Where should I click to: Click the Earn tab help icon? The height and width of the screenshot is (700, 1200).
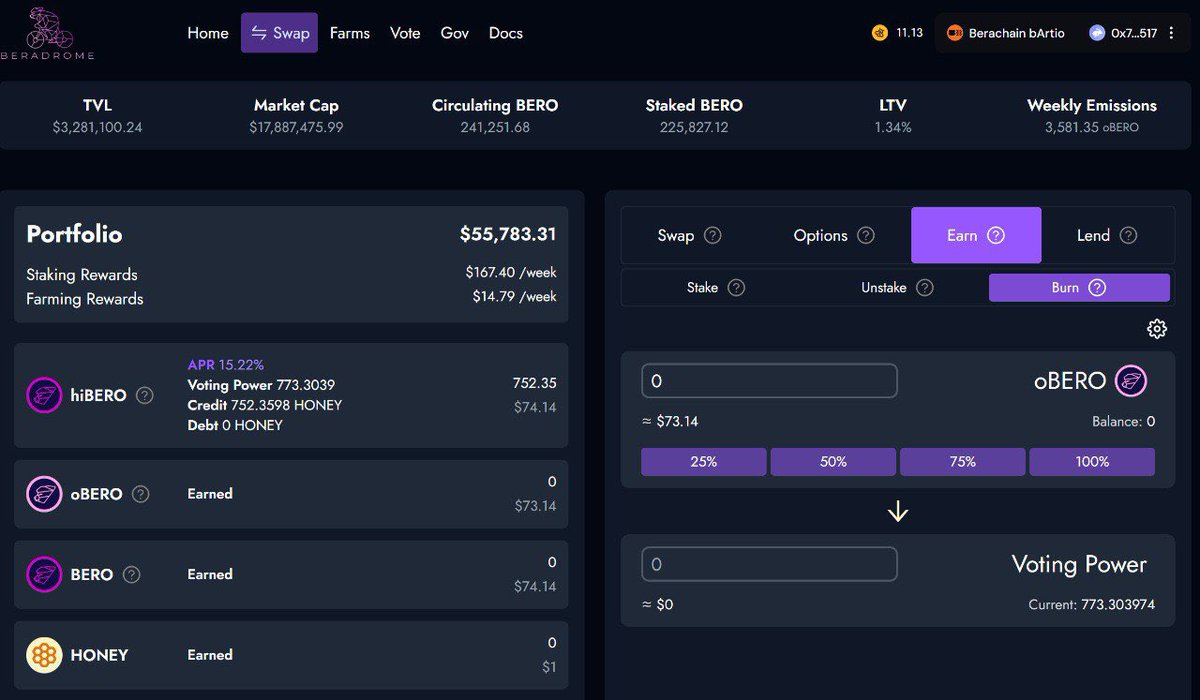coord(995,236)
